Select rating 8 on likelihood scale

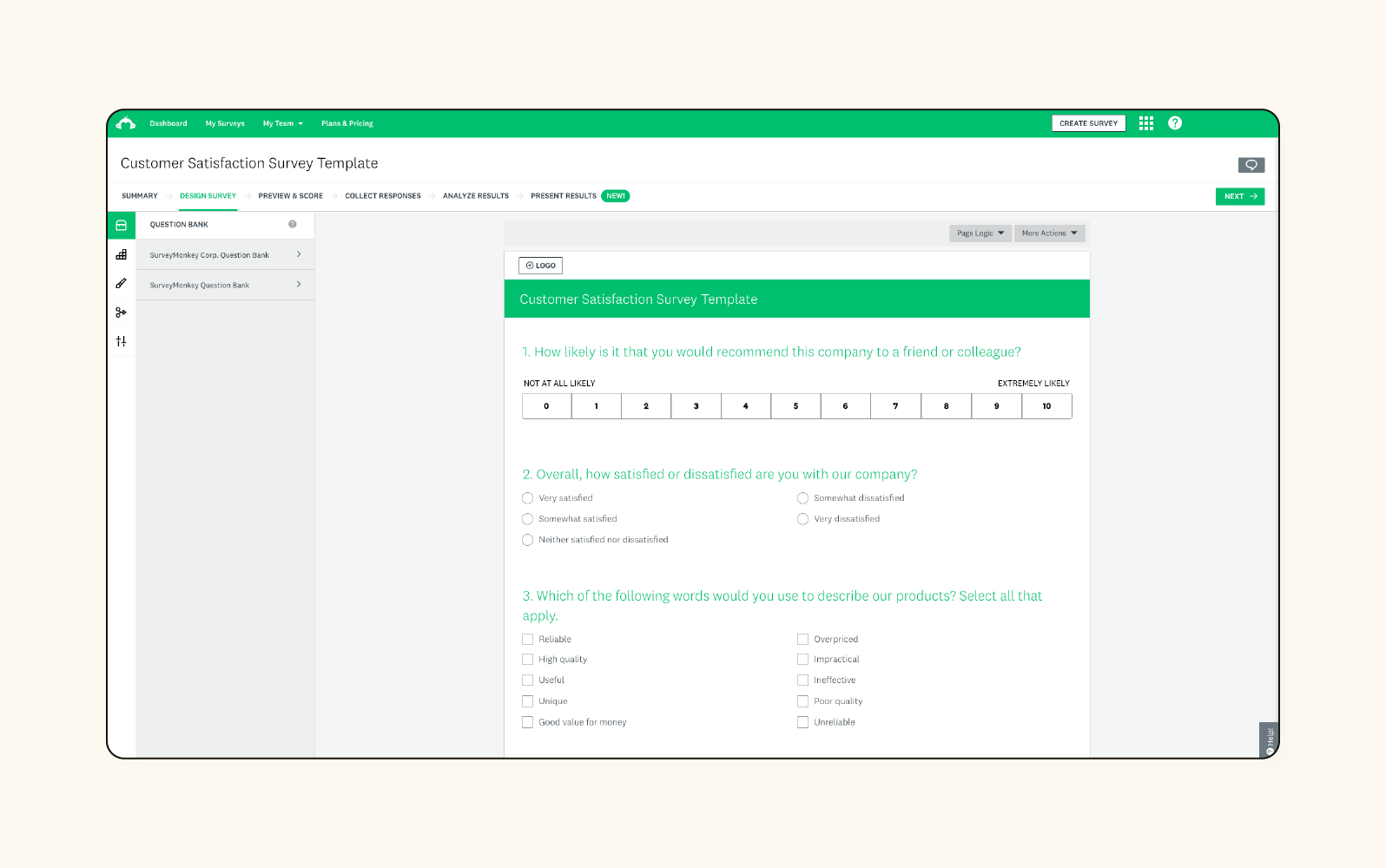946,406
